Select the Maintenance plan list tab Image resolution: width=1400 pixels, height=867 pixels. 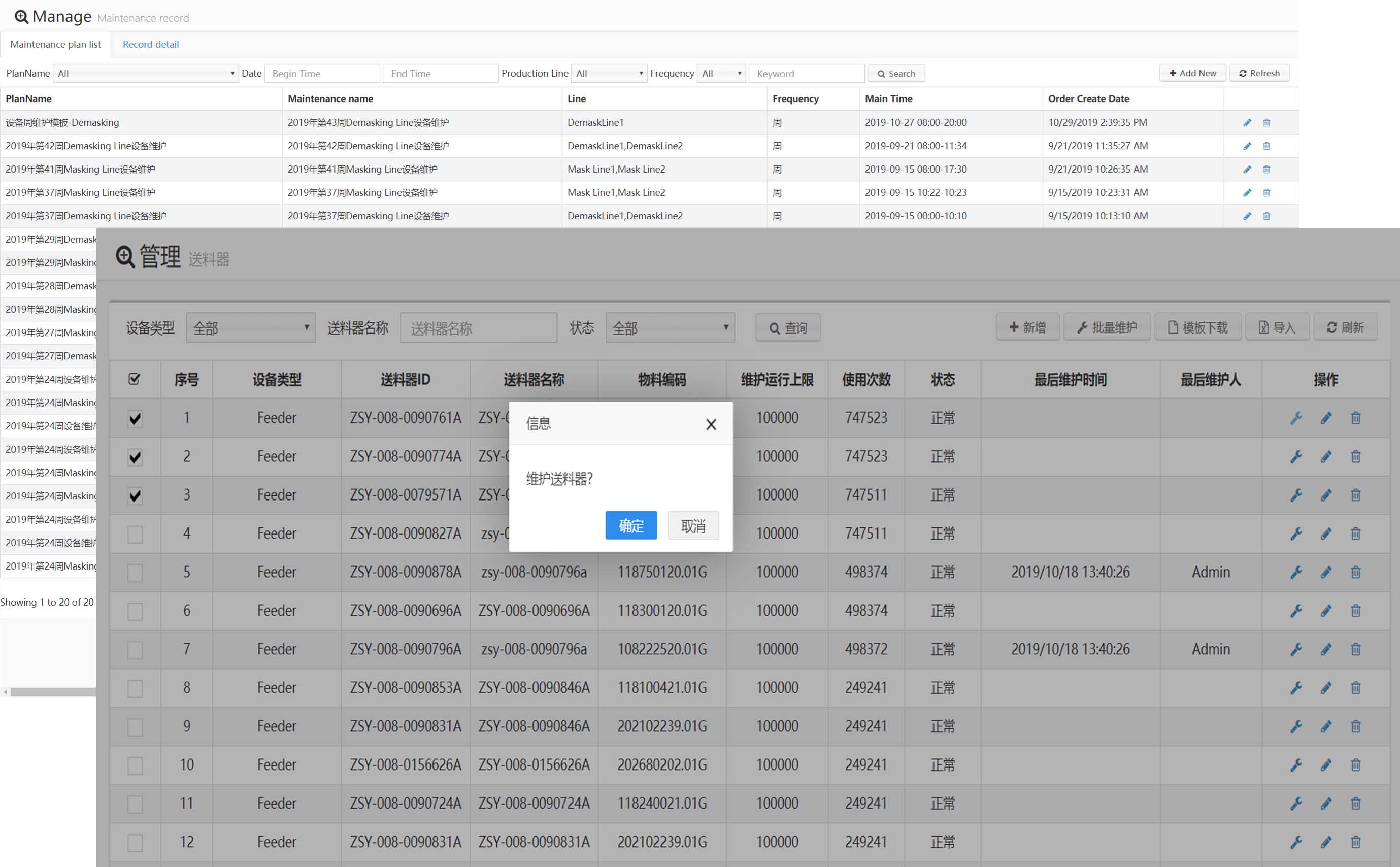click(x=56, y=44)
